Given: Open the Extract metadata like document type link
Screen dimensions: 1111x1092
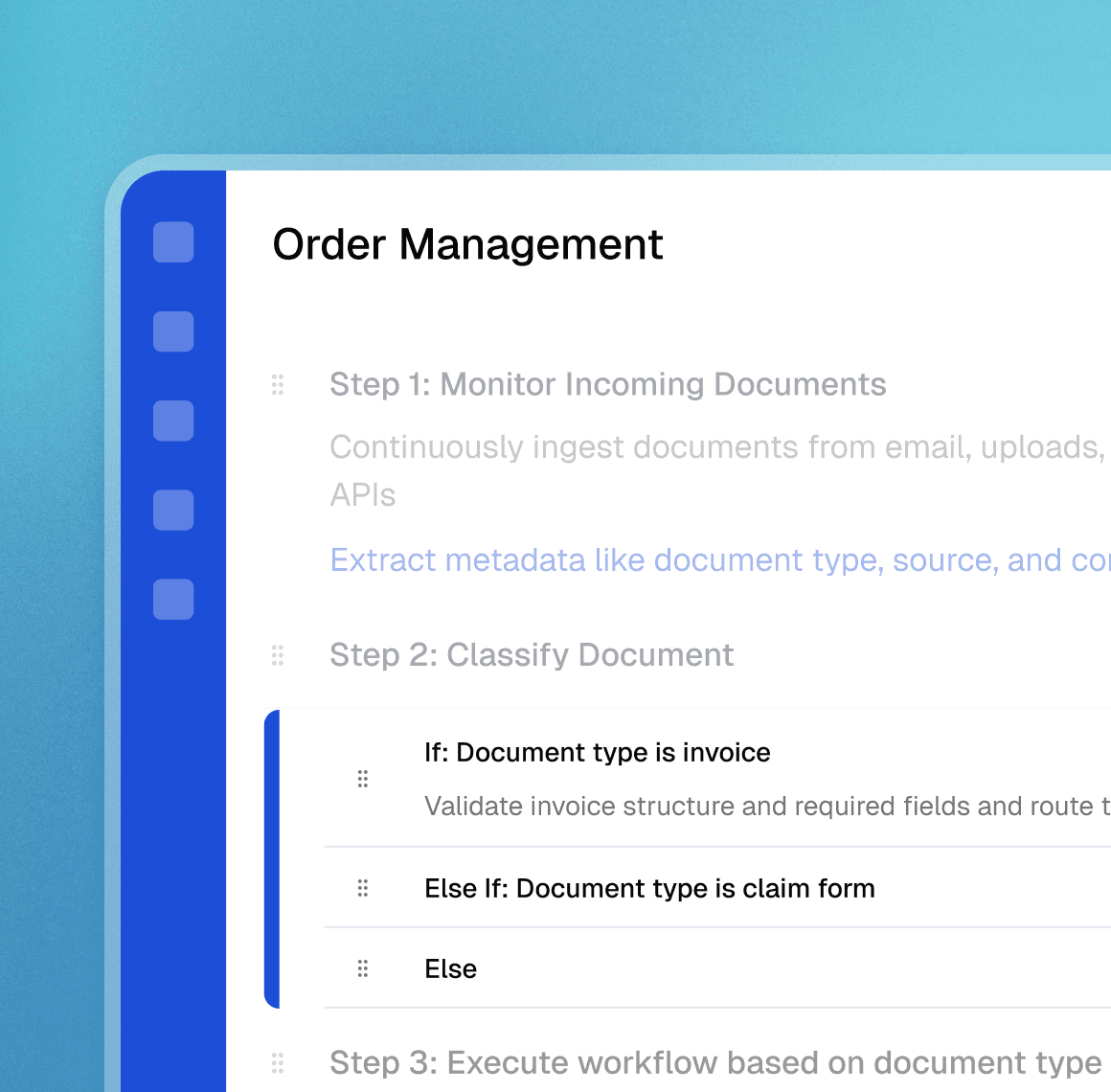Looking at the screenshot, I should pos(720,560).
